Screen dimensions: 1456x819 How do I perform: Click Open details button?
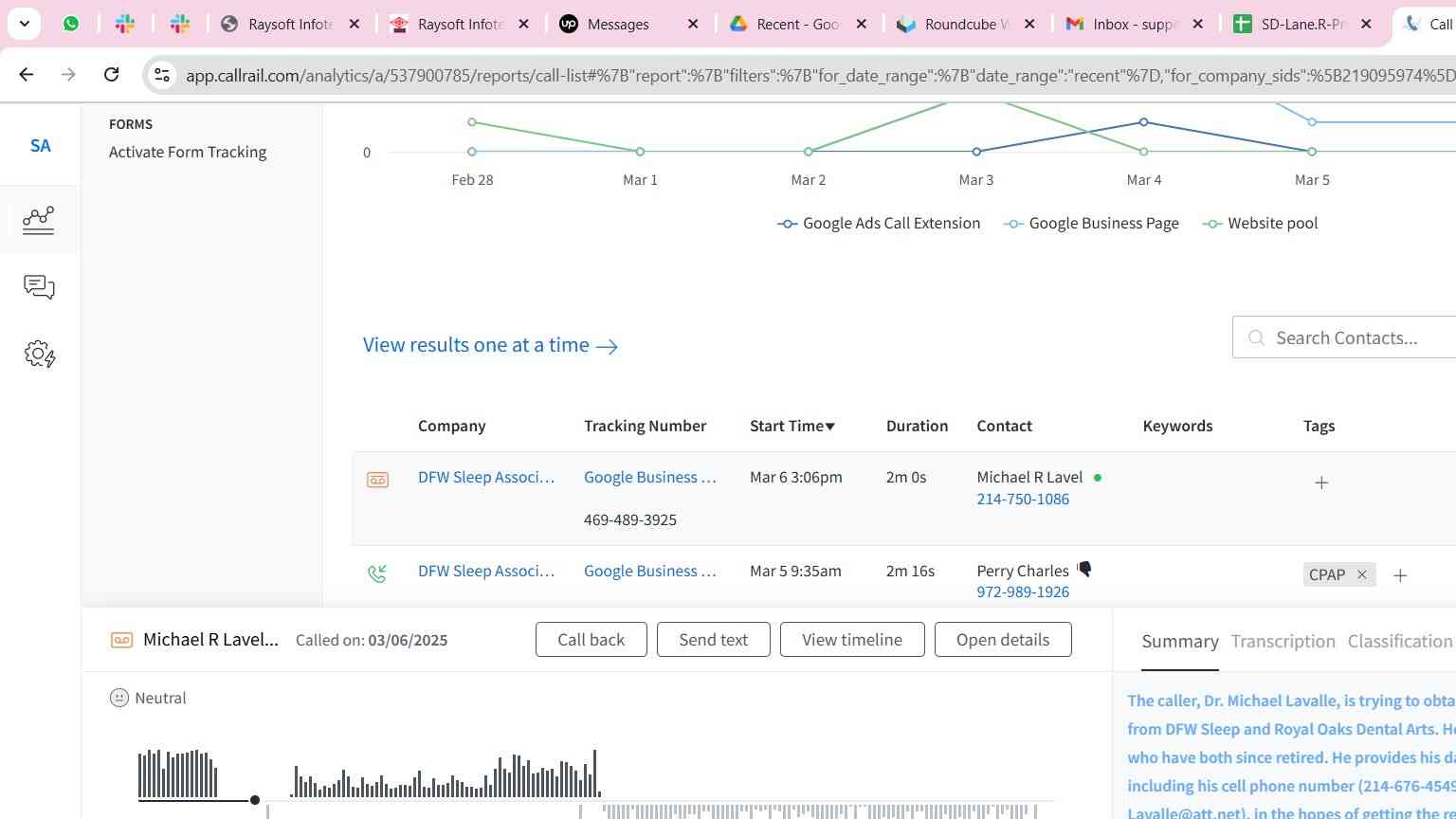tap(1003, 640)
